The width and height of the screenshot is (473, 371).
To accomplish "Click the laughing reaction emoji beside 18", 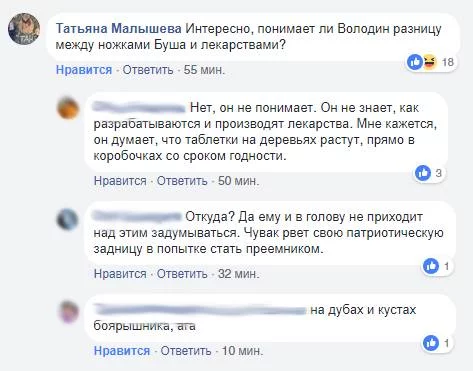I will tap(430, 62).
